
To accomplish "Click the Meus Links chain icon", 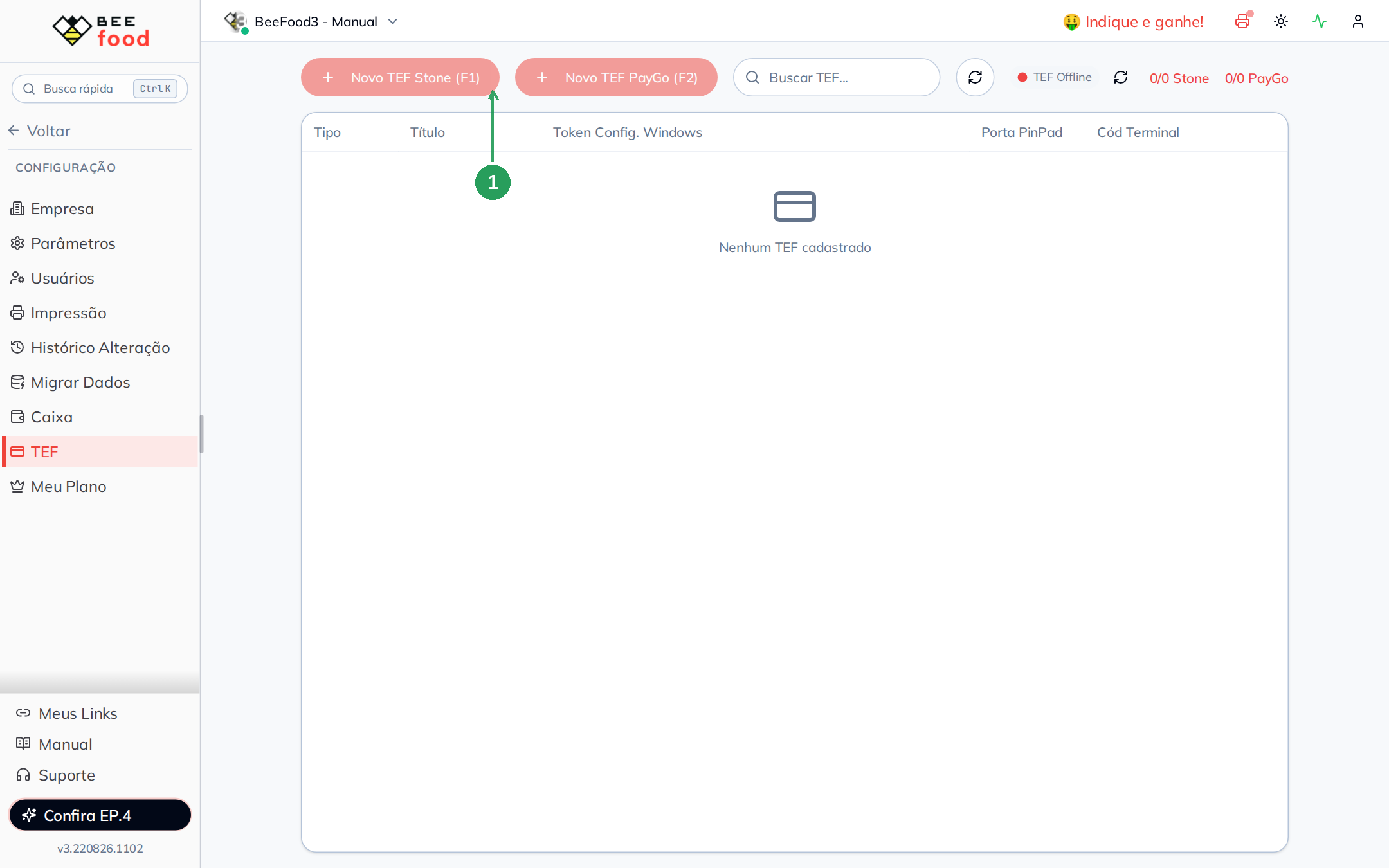I will click(23, 713).
